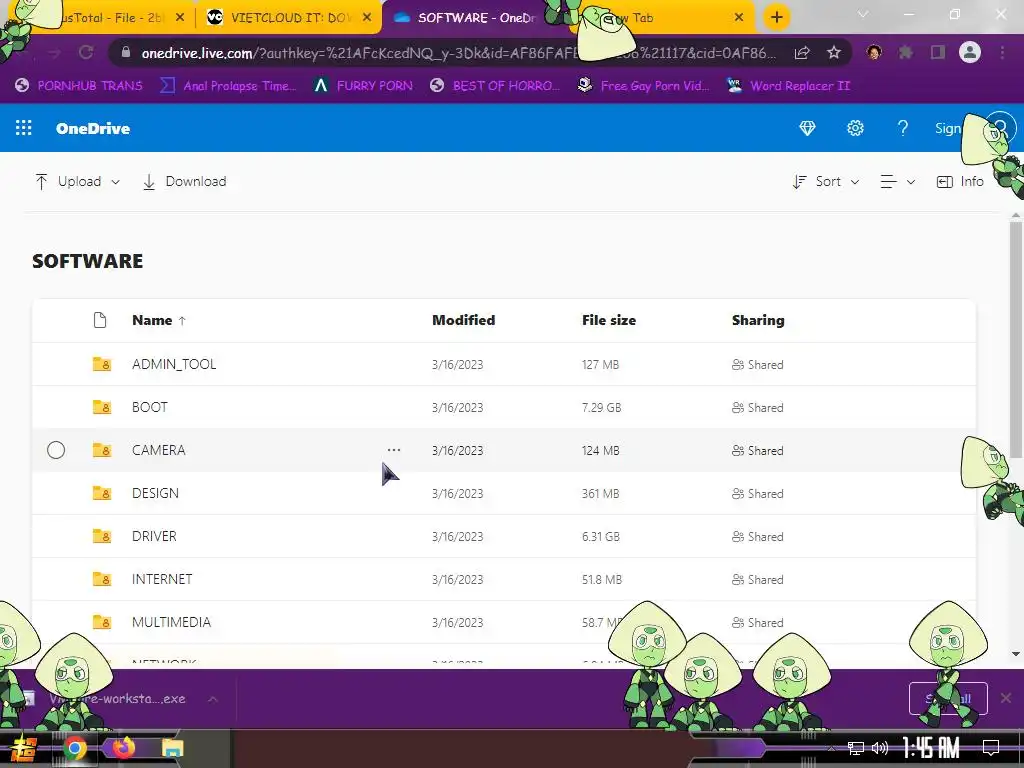The height and width of the screenshot is (768, 1024).
Task: Toggle Chrome side panel
Action: click(x=938, y=52)
